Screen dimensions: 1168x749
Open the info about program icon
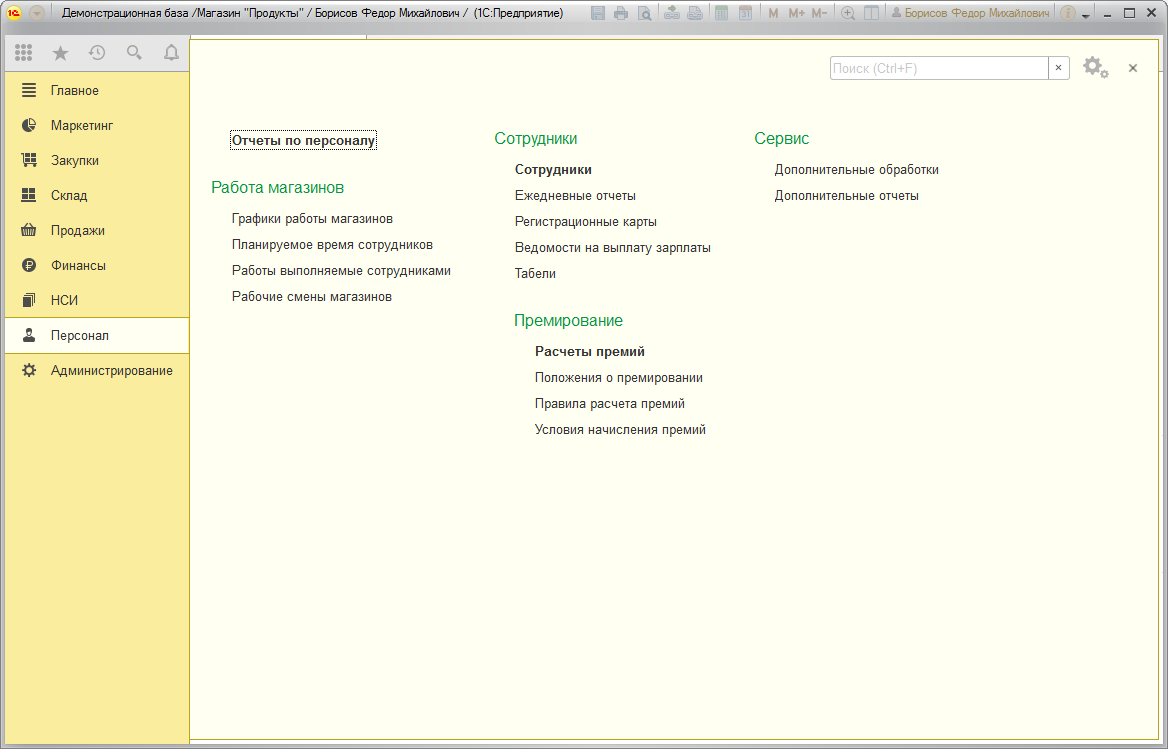(1067, 13)
